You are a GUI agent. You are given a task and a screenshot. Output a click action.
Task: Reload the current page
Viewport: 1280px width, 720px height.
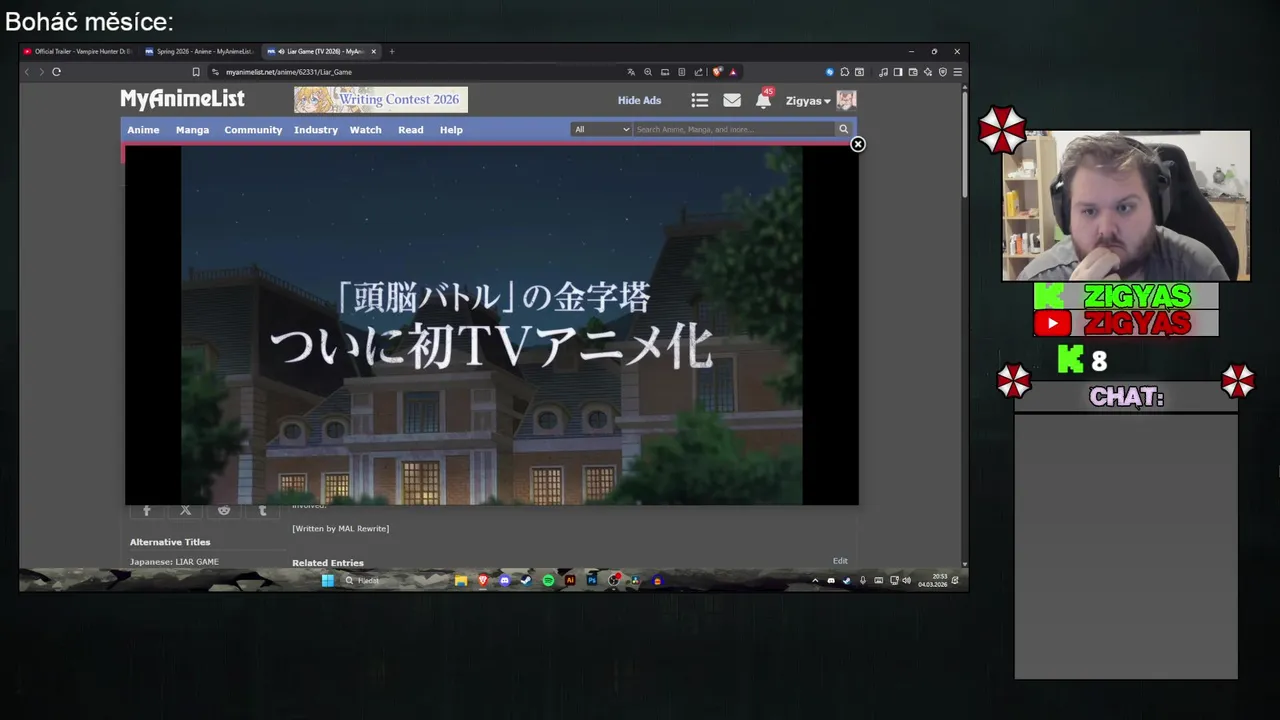coord(56,72)
